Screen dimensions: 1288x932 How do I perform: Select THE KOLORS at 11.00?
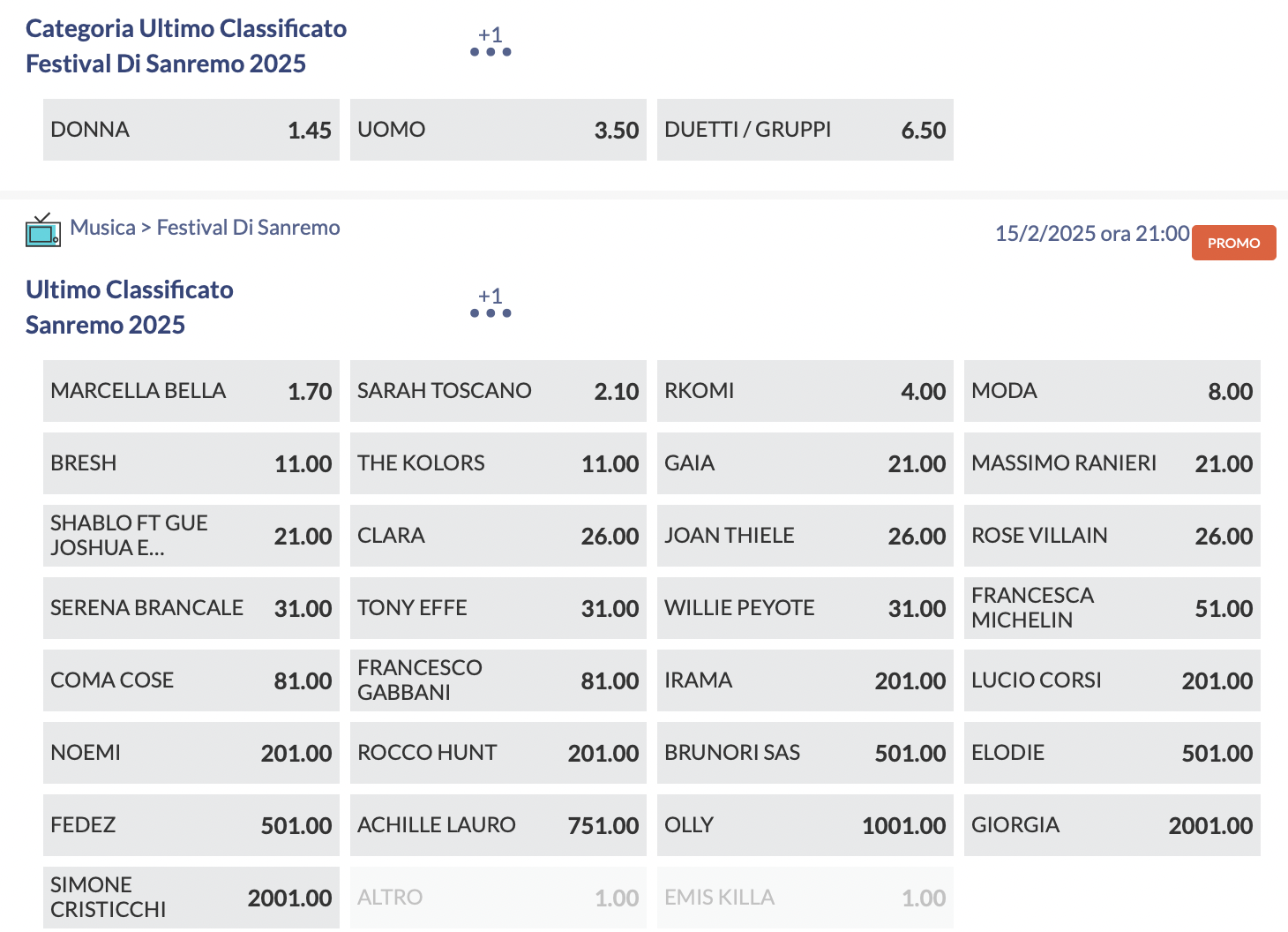[x=498, y=463]
